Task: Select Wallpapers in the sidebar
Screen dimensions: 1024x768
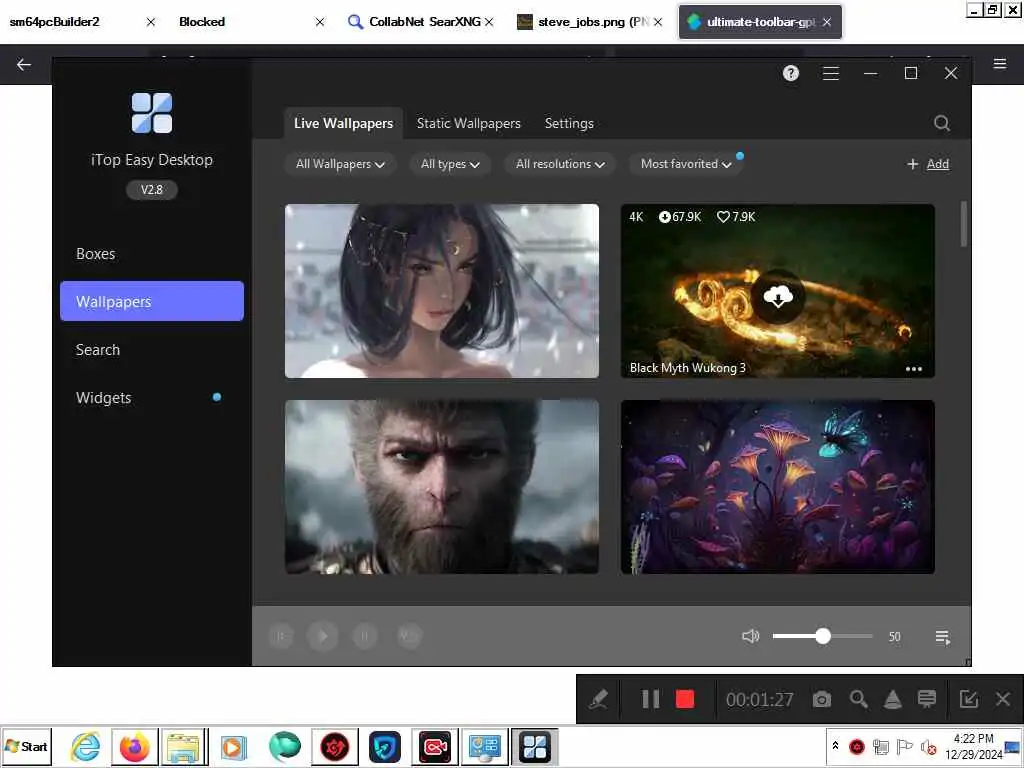Action: pos(152,301)
